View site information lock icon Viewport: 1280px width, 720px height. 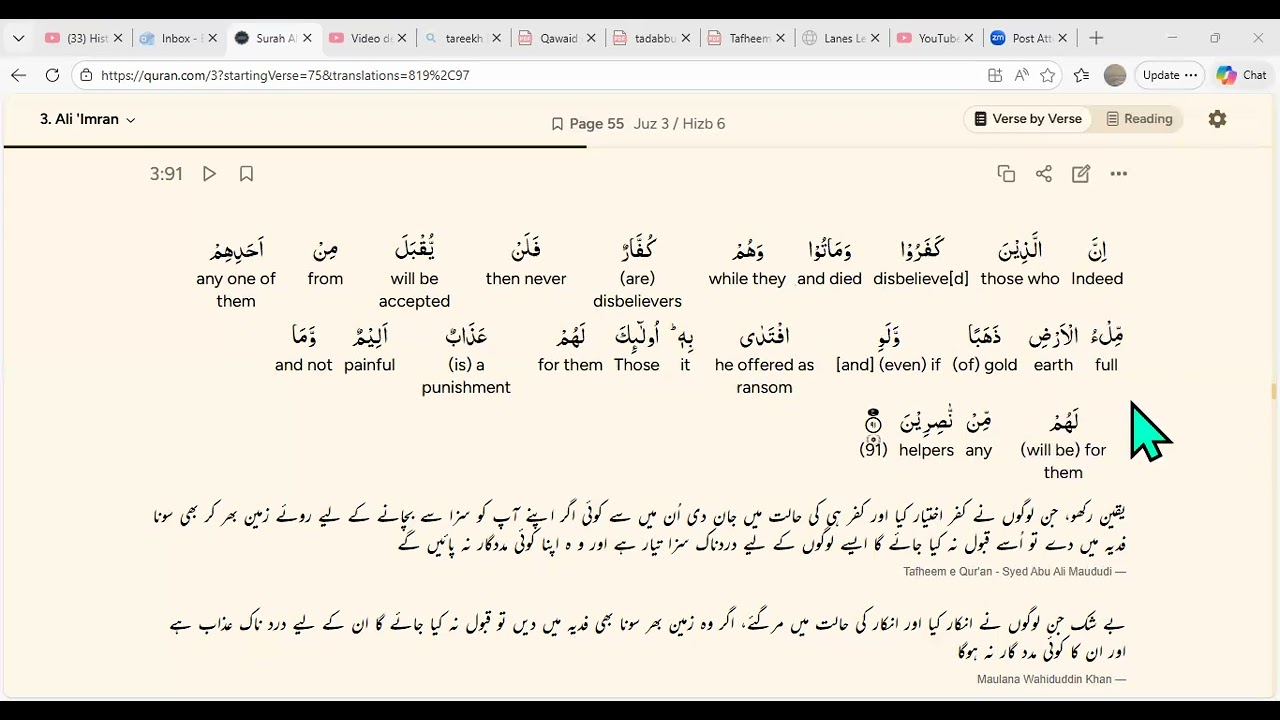pos(87,75)
